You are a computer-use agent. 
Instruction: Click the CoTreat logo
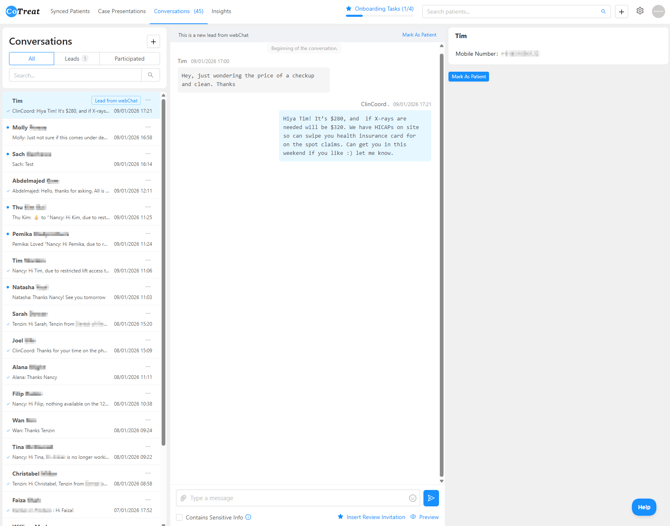22,11
